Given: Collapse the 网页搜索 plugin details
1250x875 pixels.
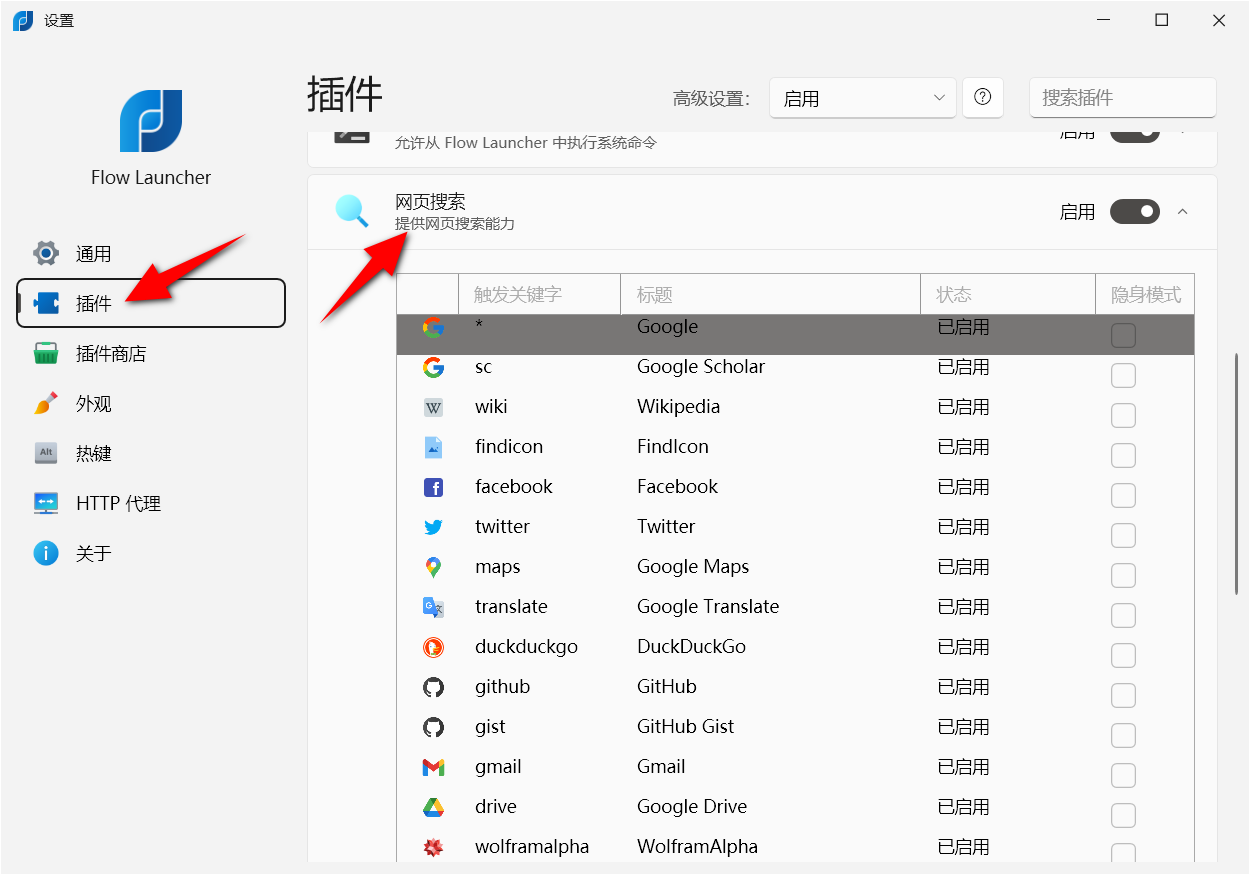Looking at the screenshot, I should [1183, 211].
